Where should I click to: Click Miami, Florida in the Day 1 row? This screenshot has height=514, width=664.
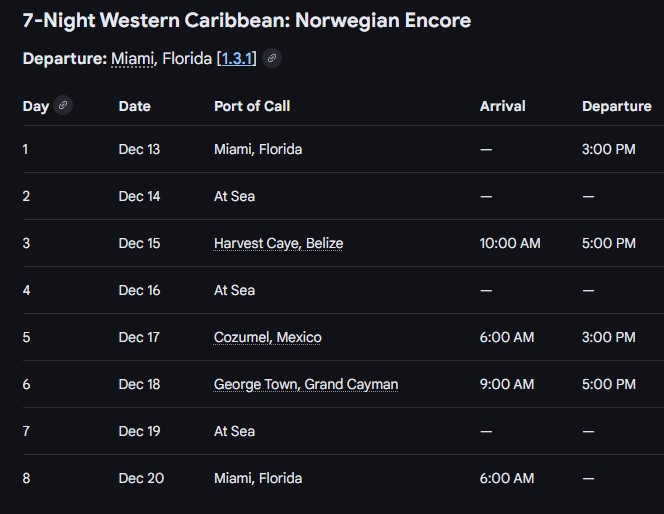coord(258,149)
